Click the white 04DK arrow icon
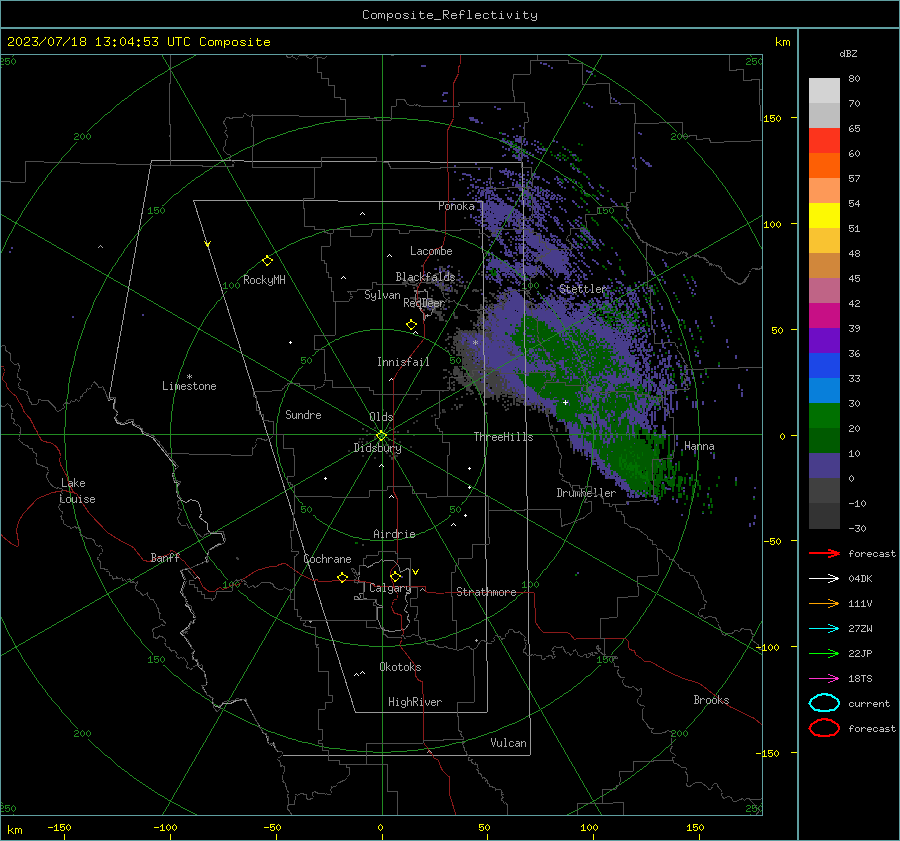The height and width of the screenshot is (841, 900). point(824,579)
